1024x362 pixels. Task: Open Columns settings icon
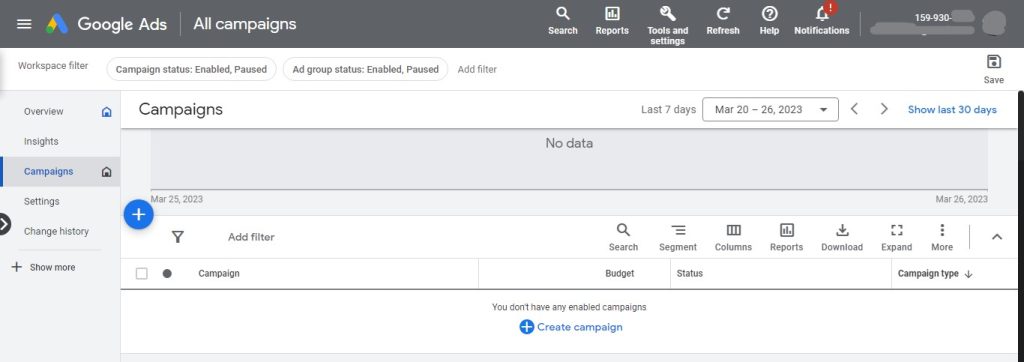click(x=733, y=230)
